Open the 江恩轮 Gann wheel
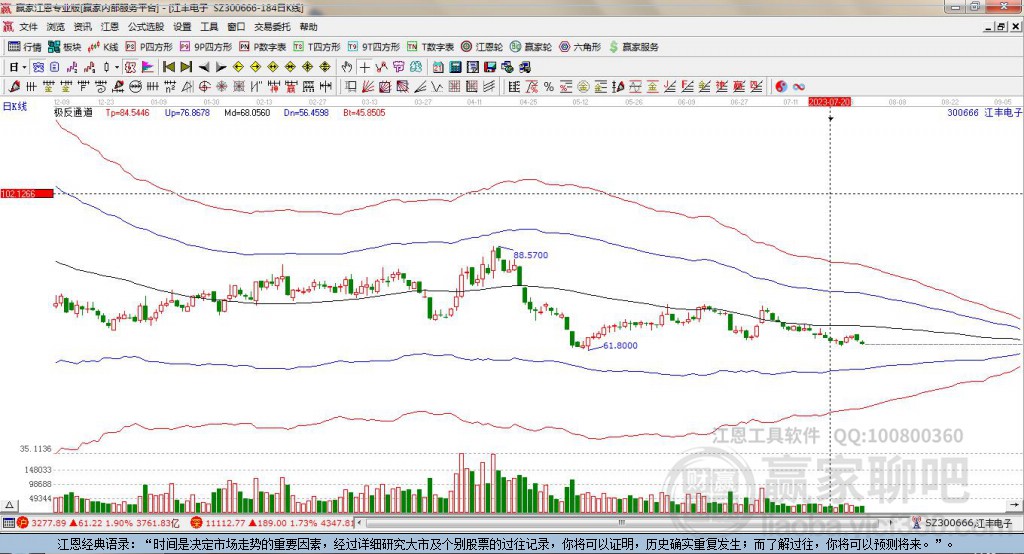The width and height of the screenshot is (1024, 554). pyautogui.click(x=482, y=47)
